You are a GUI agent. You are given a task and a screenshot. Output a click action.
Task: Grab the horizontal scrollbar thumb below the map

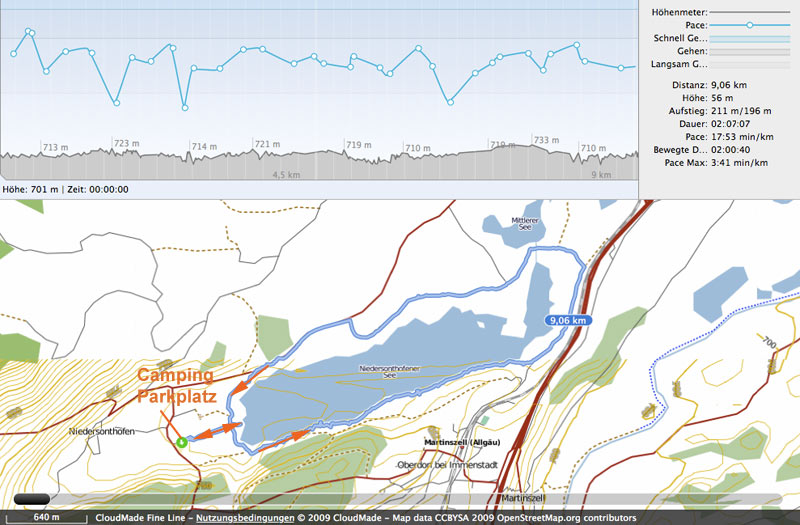[x=32, y=499]
